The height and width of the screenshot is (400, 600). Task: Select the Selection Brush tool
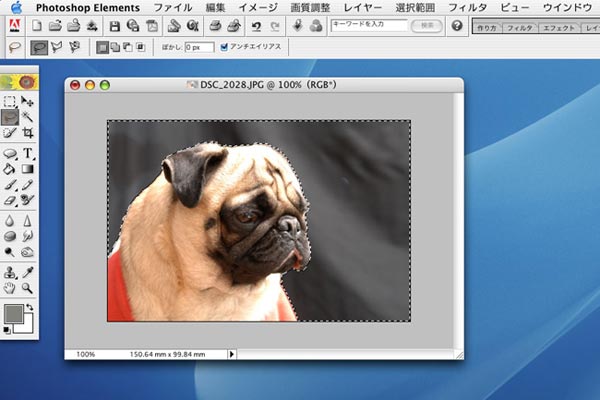(10, 133)
